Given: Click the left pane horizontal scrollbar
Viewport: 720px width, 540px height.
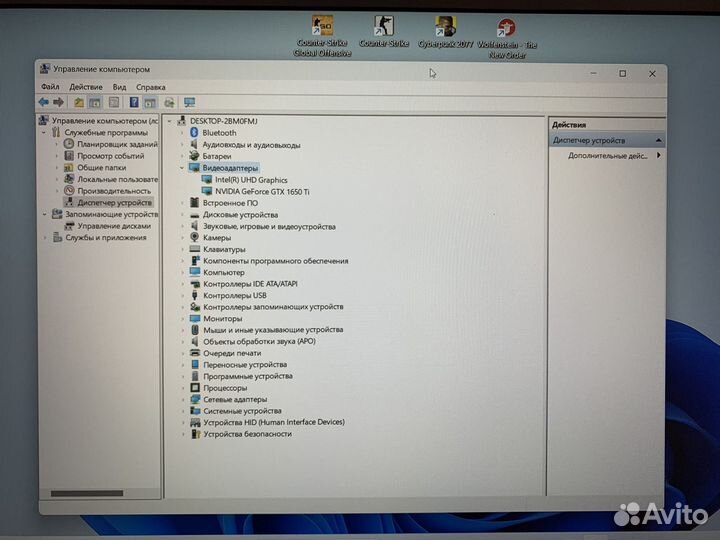Looking at the screenshot, I should click(86, 493).
